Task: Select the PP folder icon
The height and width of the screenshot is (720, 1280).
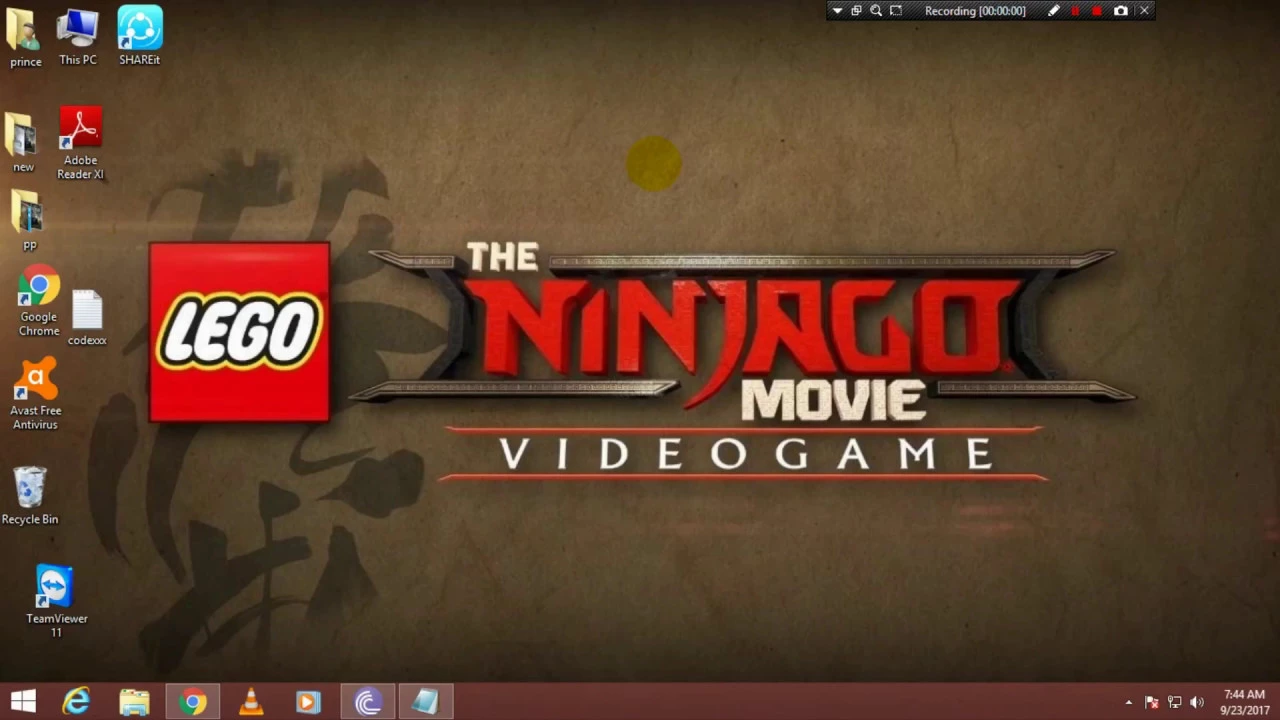Action: pos(29,220)
